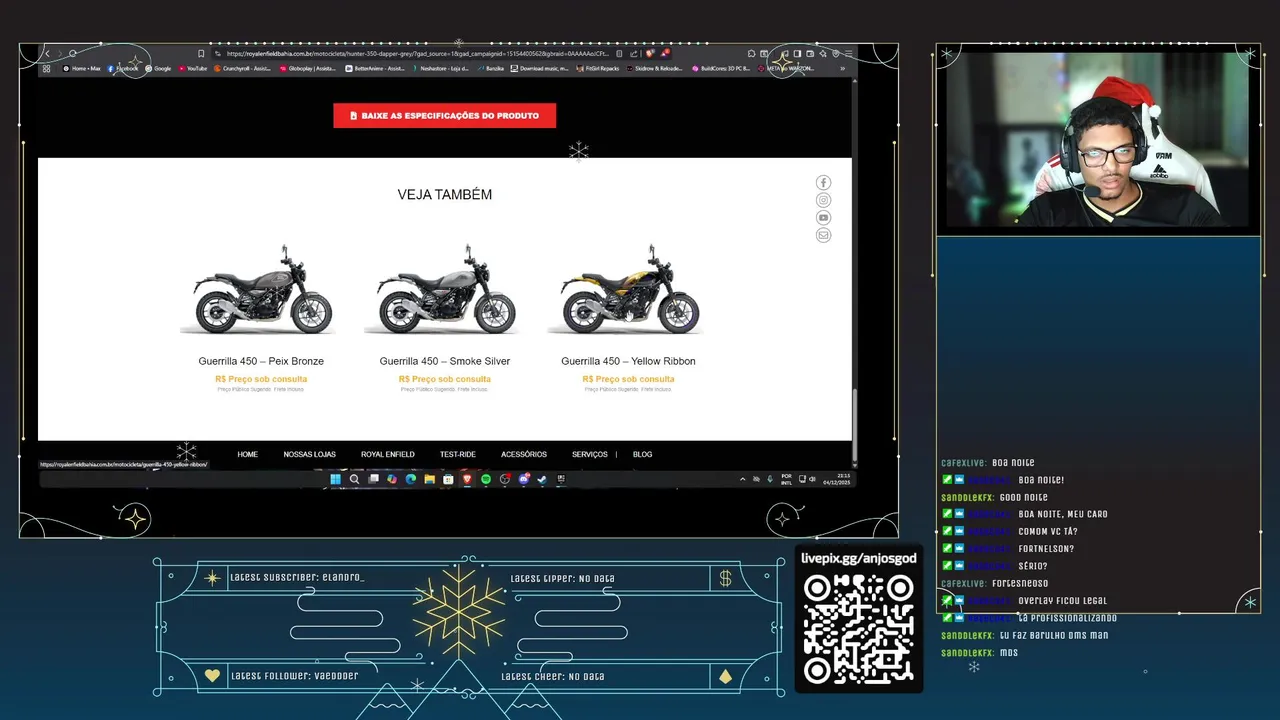The image size is (1280, 720).
Task: Open the FitGirl Repacks bookmark
Action: tap(598, 68)
